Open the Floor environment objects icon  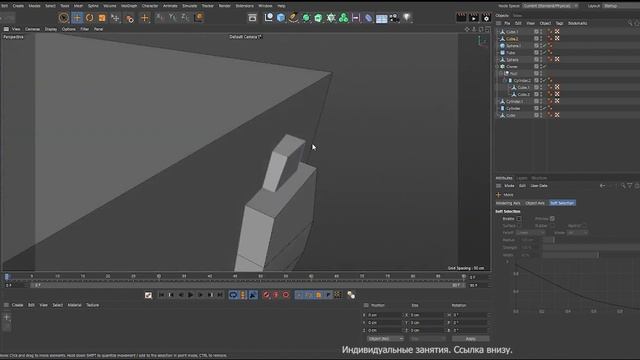click(x=381, y=18)
